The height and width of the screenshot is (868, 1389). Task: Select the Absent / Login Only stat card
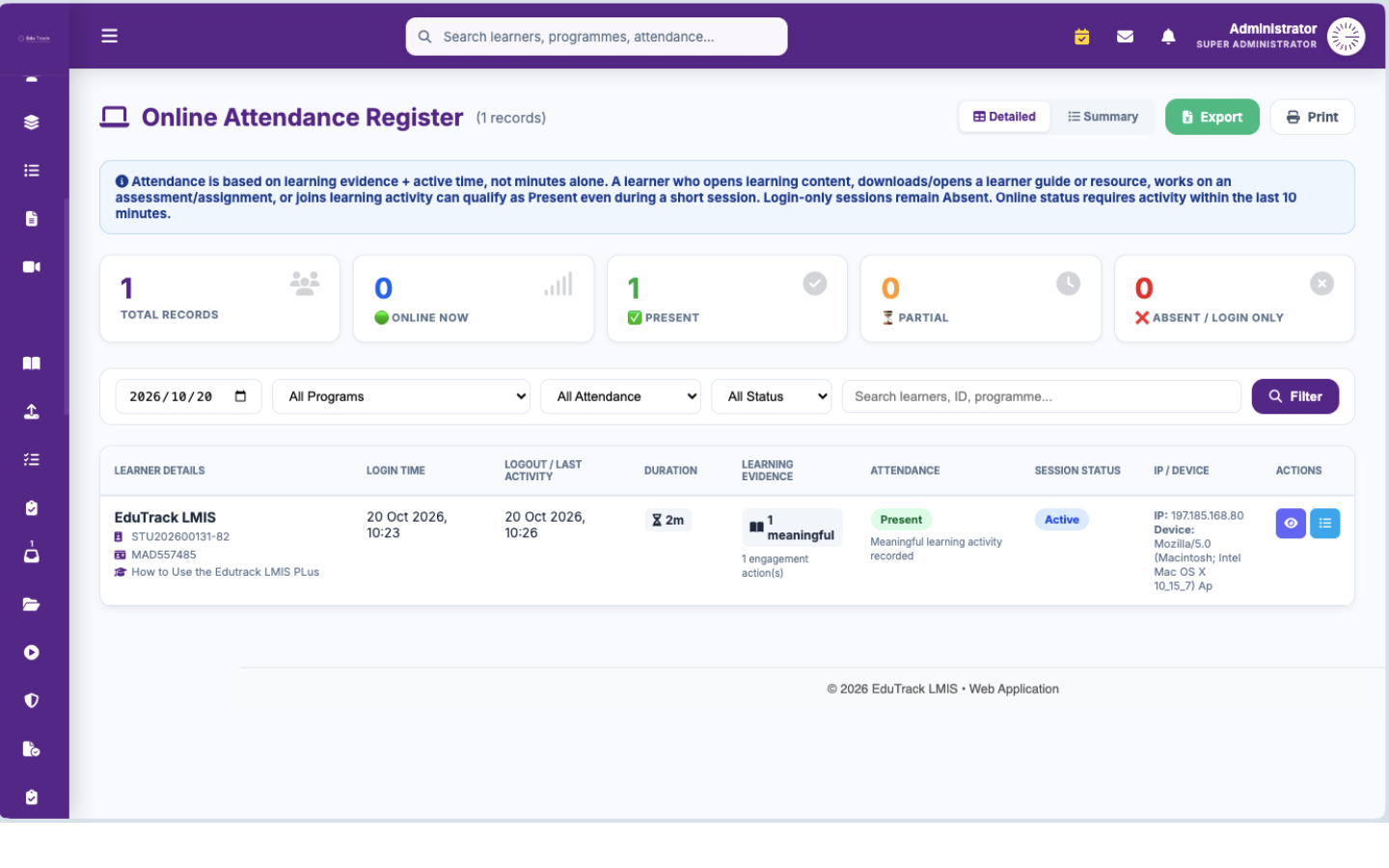1235,298
